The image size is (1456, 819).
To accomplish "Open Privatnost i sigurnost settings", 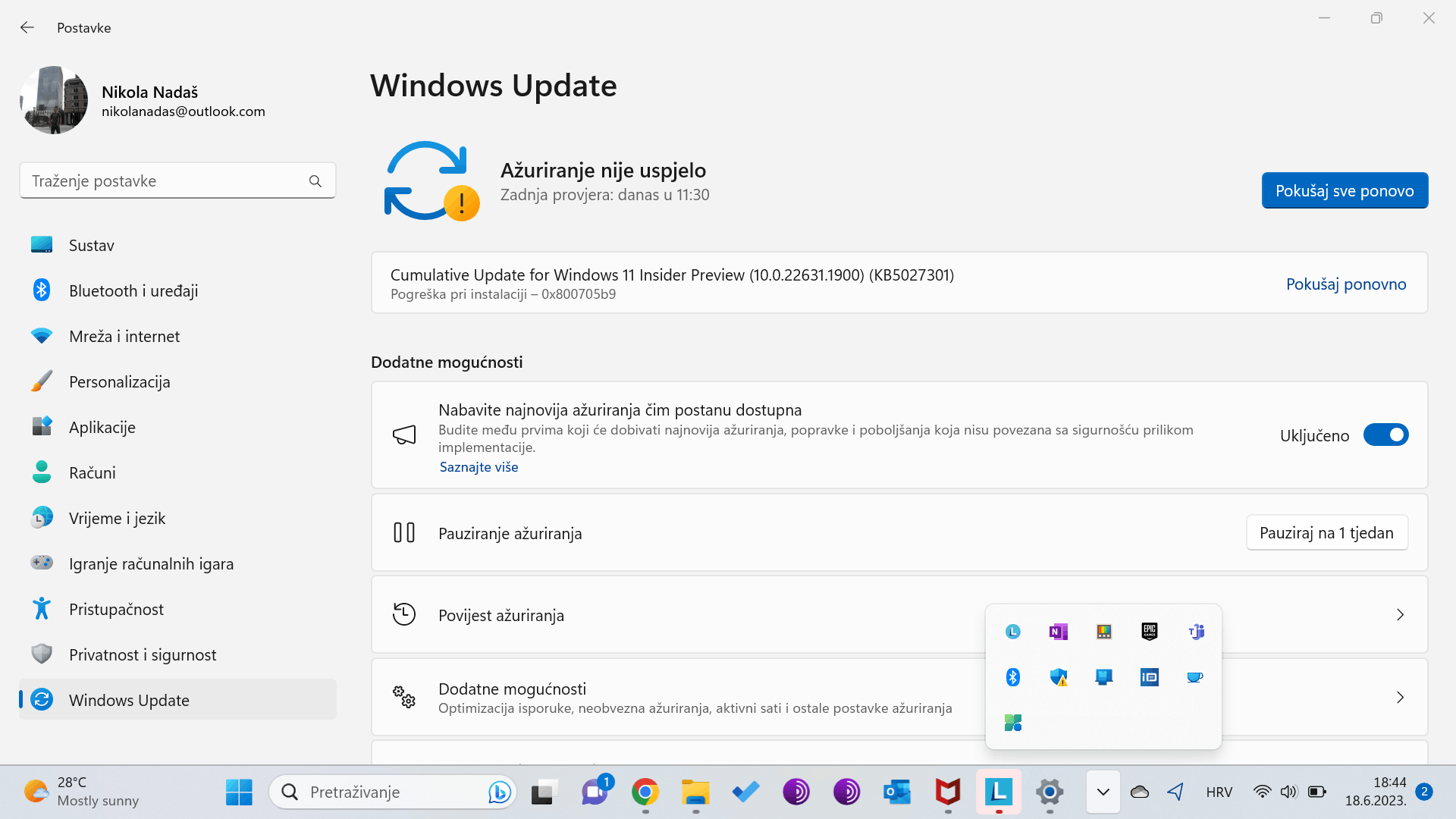I will (177, 654).
